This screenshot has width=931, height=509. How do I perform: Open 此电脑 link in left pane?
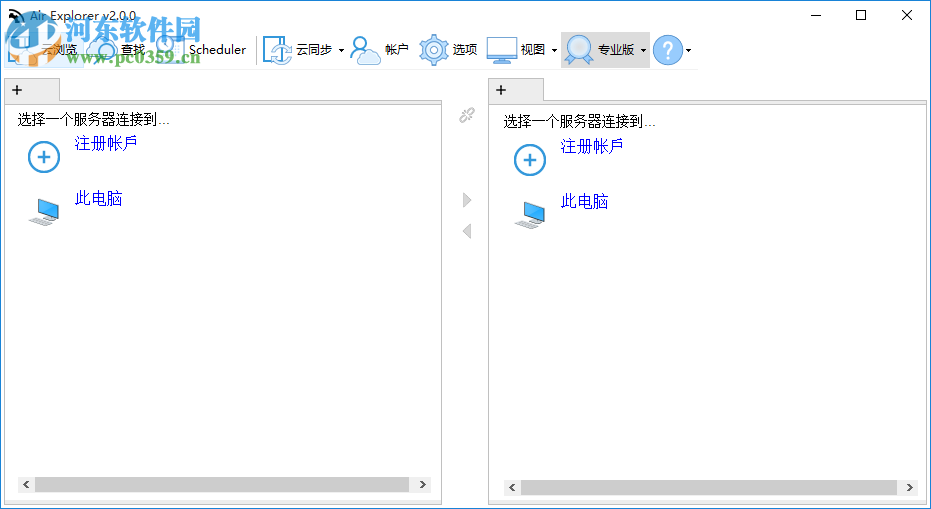coord(99,198)
